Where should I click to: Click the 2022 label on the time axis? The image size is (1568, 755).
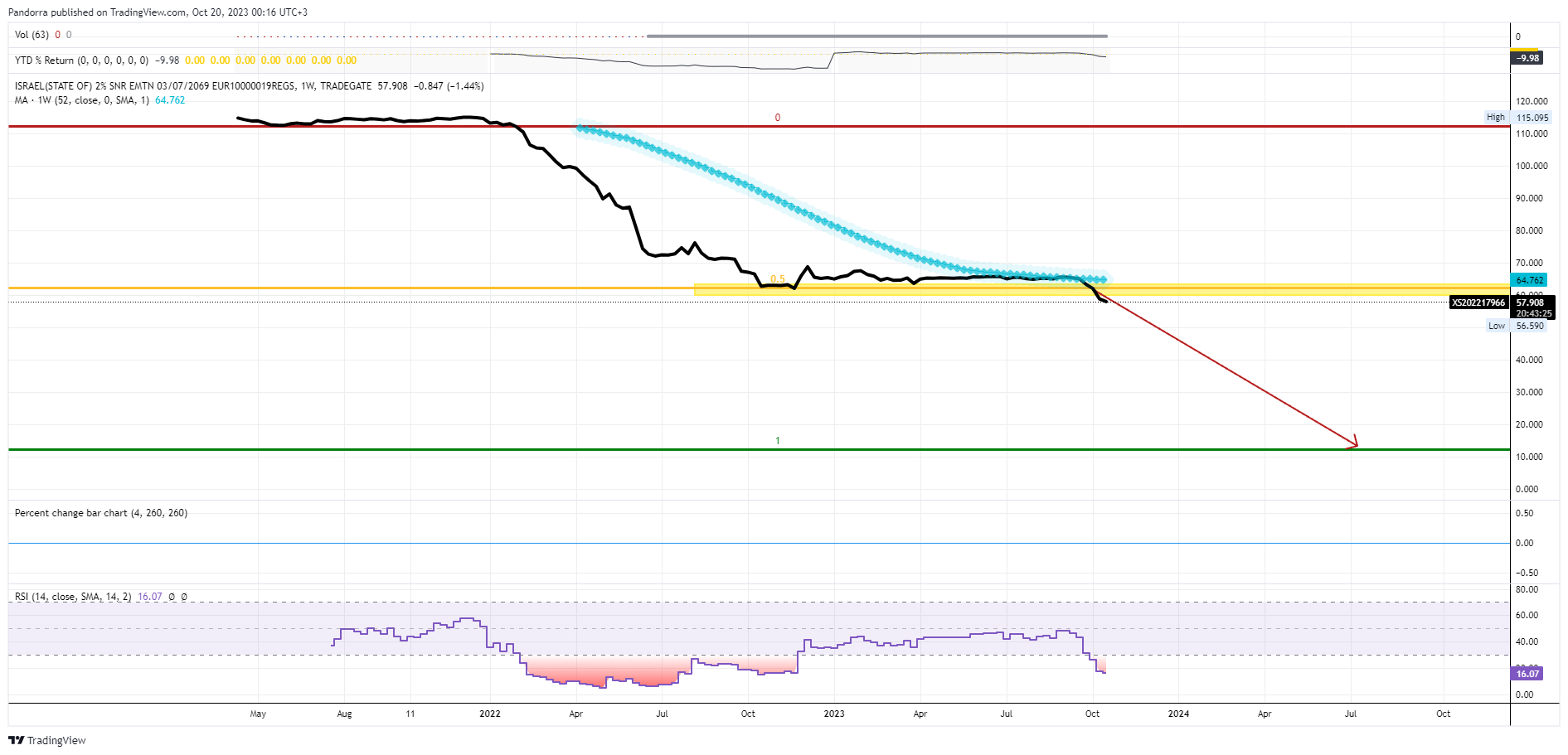tap(490, 714)
